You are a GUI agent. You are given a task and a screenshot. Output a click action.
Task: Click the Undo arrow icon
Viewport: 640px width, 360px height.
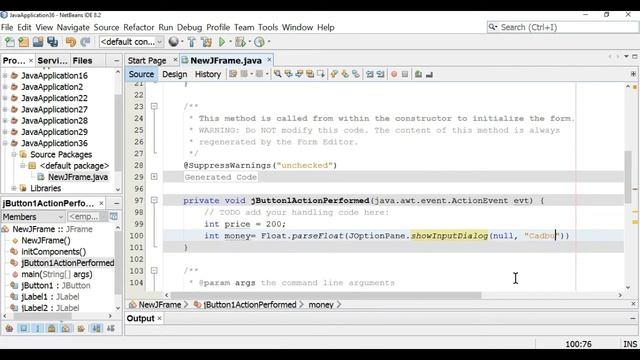71,42
